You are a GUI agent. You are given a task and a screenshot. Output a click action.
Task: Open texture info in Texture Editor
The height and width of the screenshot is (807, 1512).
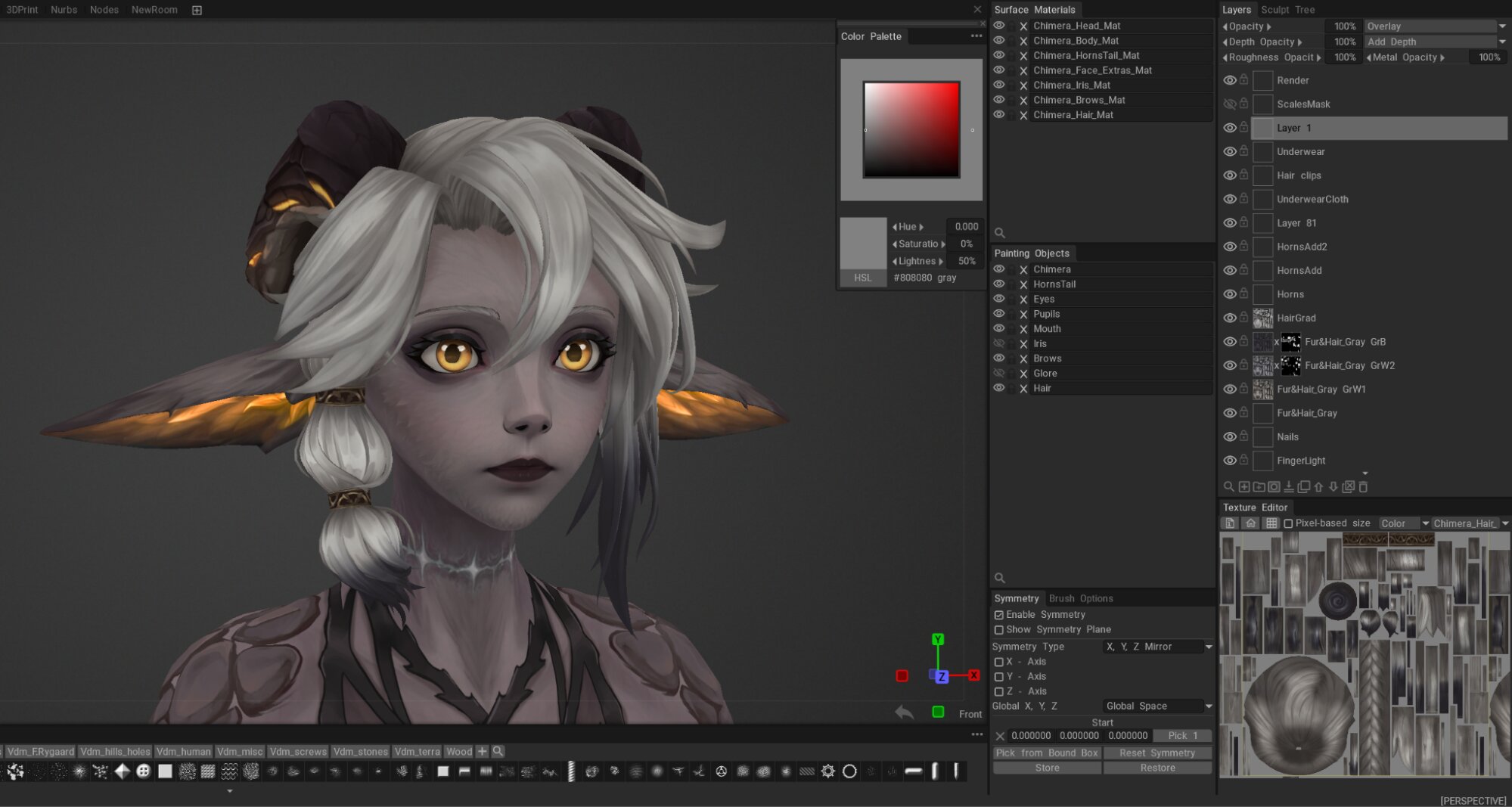click(x=1230, y=523)
